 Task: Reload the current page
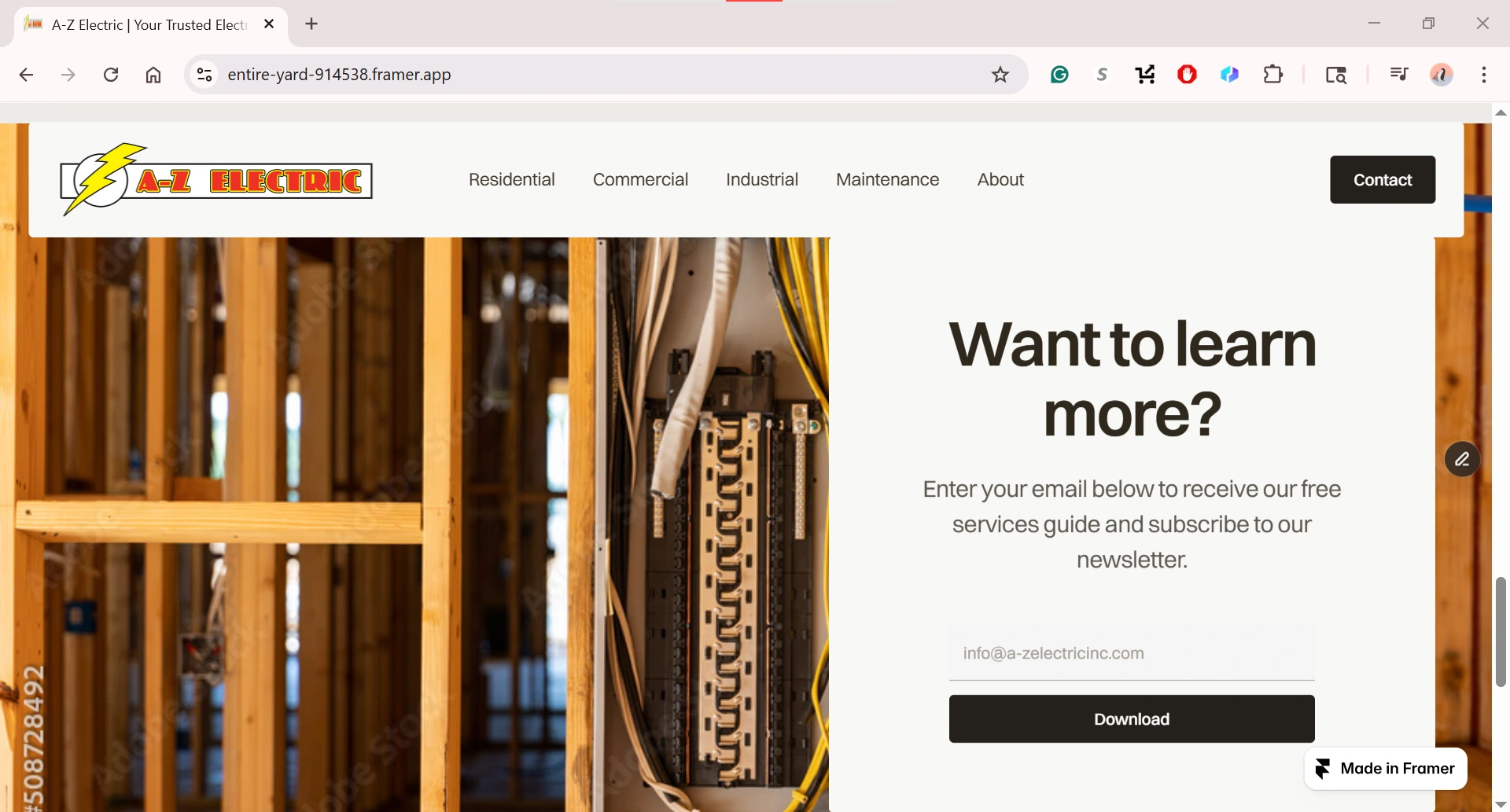[x=111, y=75]
